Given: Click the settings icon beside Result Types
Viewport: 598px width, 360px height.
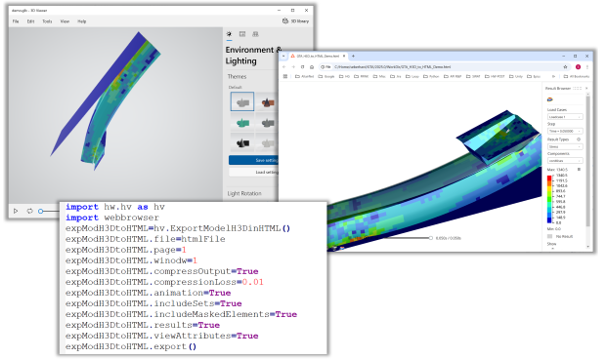Looking at the screenshot, I should point(579,140).
